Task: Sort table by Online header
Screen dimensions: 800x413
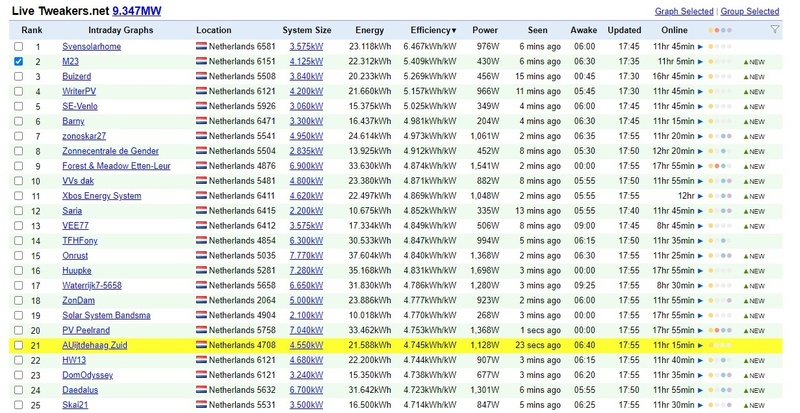Action: coord(674,30)
